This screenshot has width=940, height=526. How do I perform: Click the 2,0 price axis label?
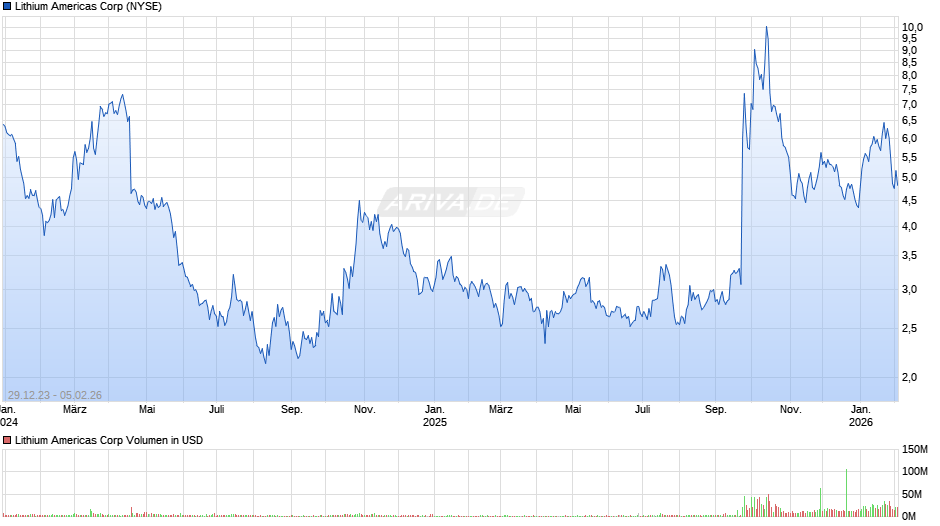click(909, 377)
